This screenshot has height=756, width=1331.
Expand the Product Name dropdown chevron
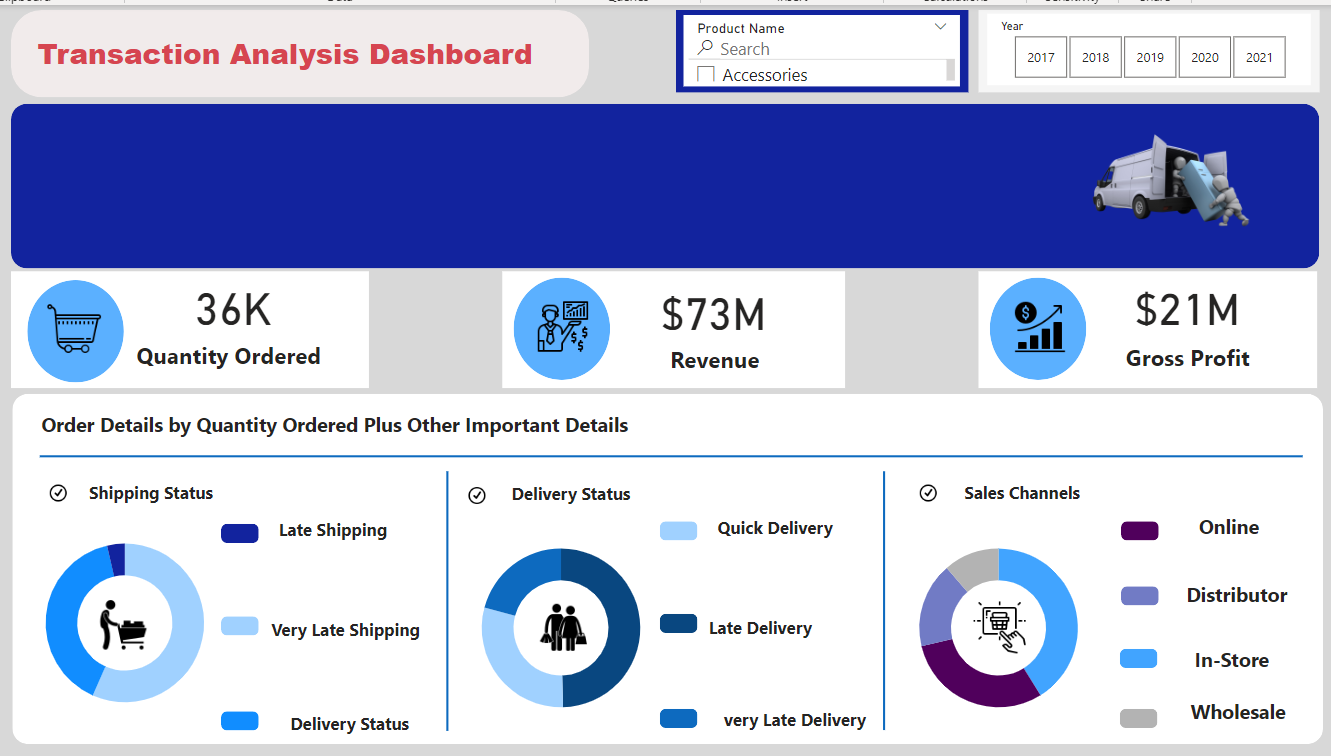[940, 28]
